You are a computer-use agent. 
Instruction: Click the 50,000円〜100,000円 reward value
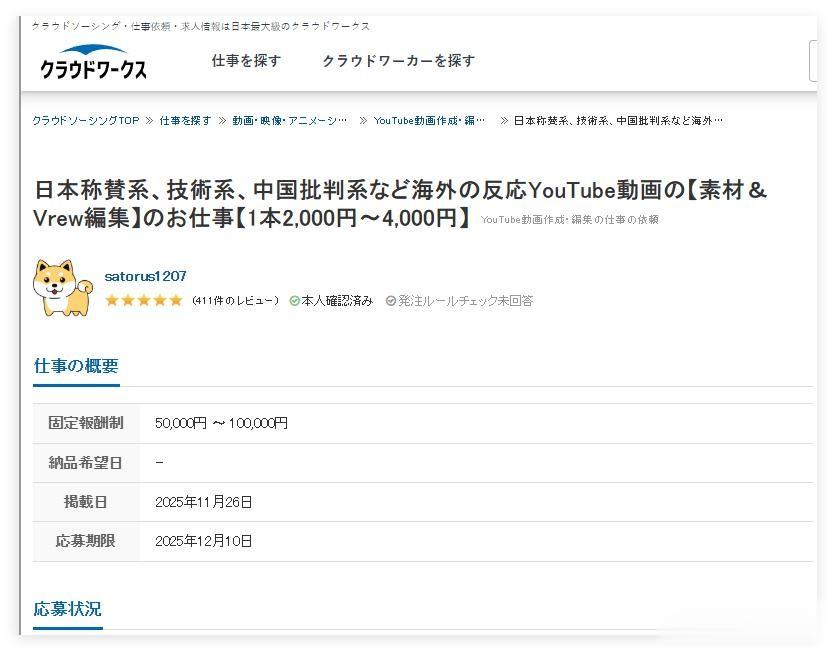pos(221,423)
